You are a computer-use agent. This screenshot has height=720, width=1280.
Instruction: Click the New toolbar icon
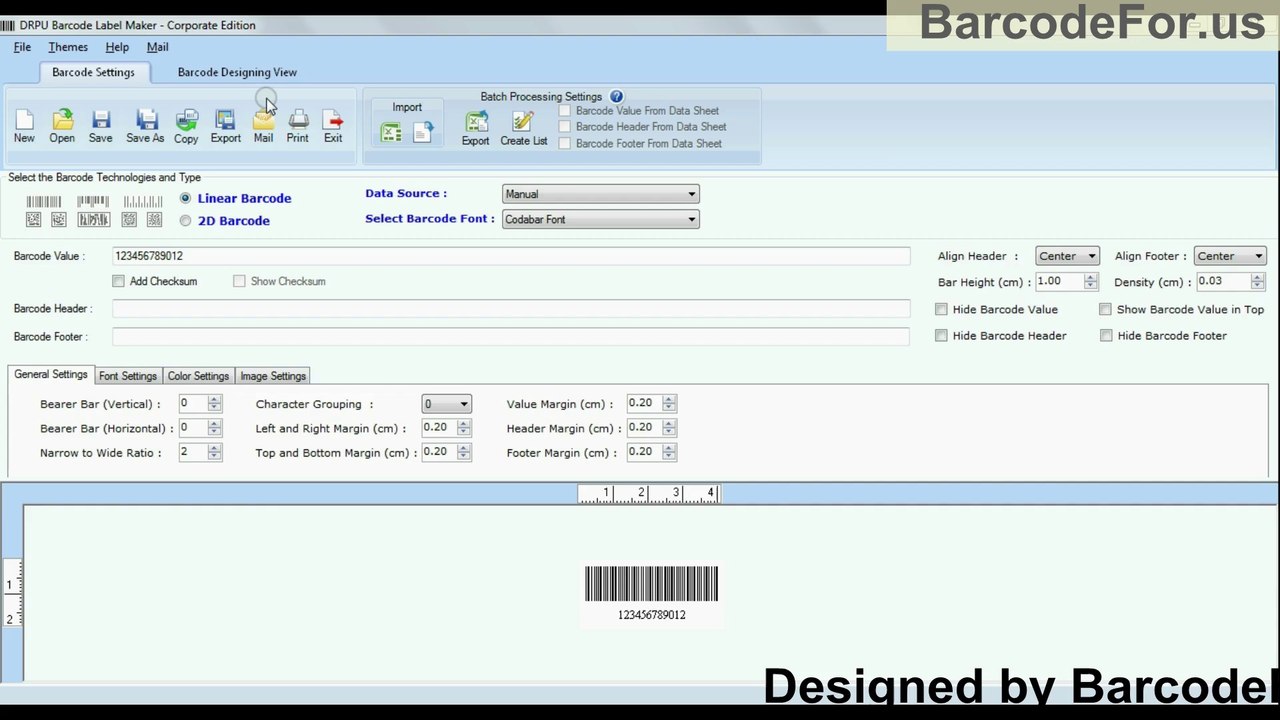click(x=24, y=126)
